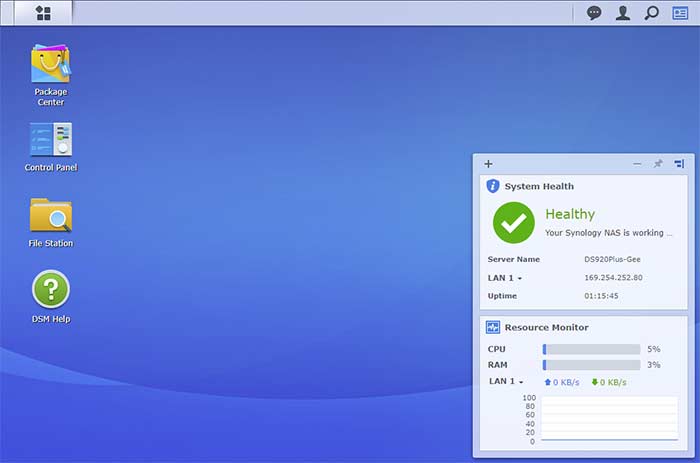Pin the widget panel
The width and height of the screenshot is (700, 463).
[658, 163]
